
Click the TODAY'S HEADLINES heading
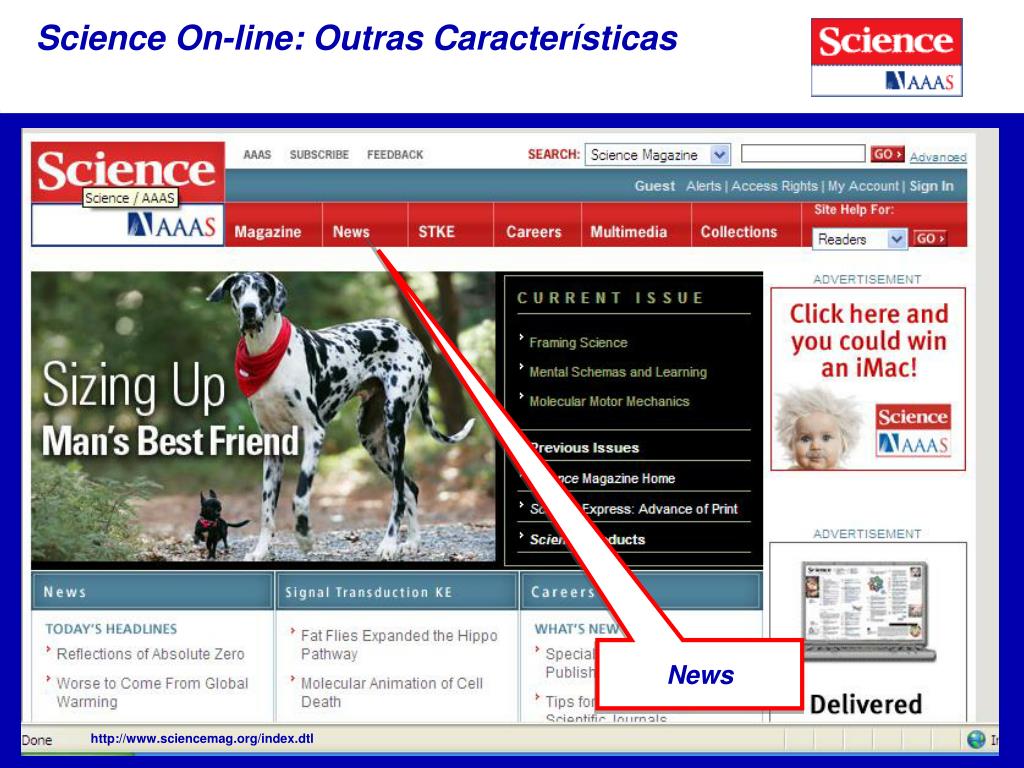coord(111,629)
